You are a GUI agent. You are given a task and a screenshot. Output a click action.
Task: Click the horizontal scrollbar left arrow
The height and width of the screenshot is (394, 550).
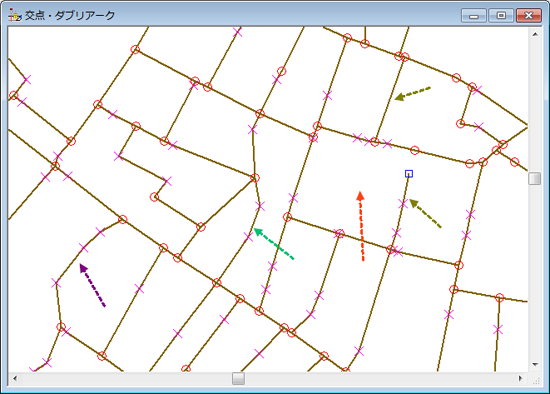click(x=15, y=378)
